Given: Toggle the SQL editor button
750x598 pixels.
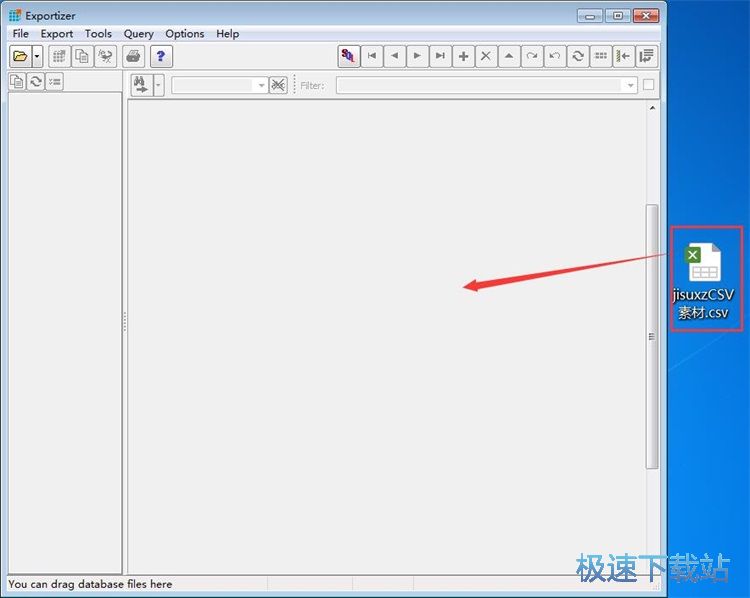Looking at the screenshot, I should coord(348,56).
